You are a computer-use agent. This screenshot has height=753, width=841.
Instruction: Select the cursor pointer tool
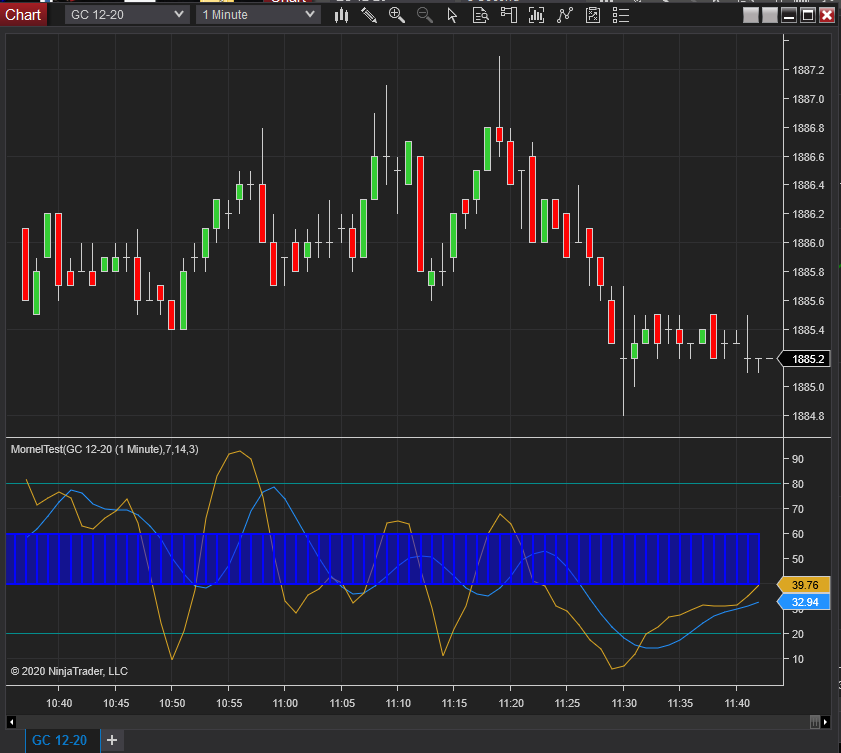point(452,15)
